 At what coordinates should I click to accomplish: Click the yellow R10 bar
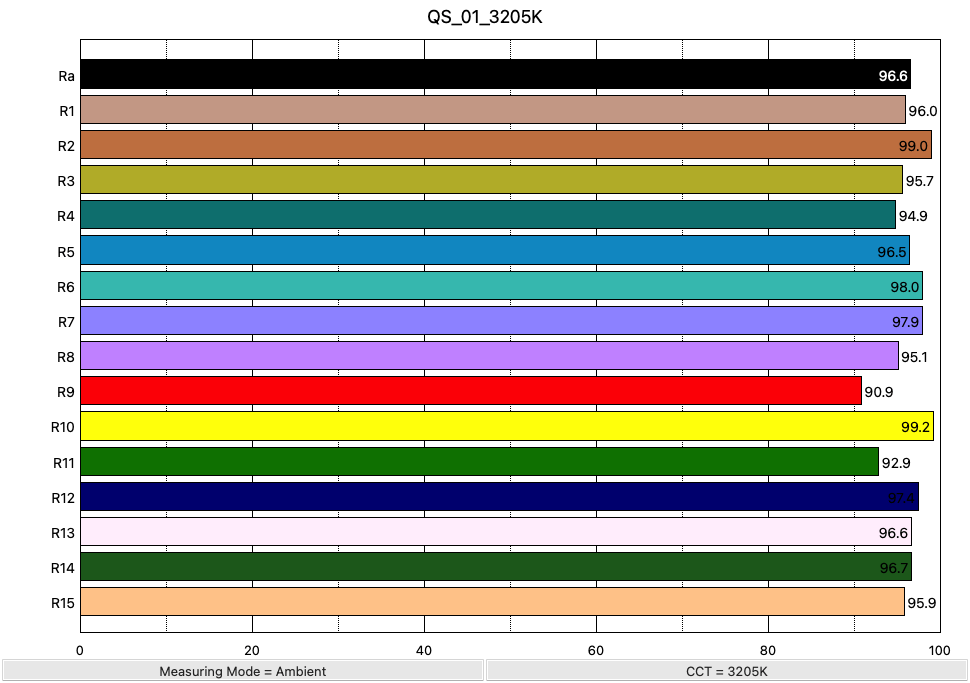(507, 426)
